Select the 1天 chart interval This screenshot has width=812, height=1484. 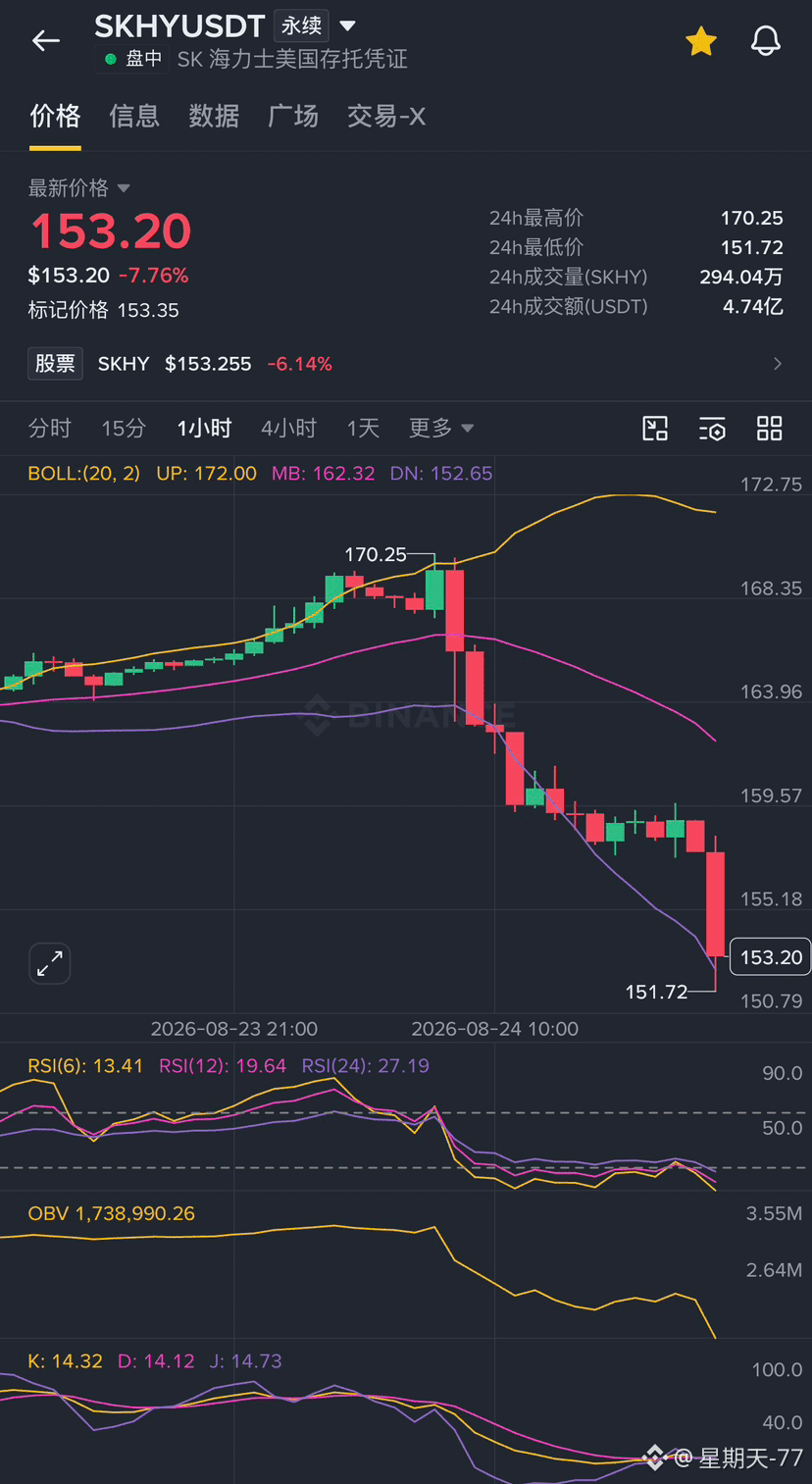[363, 429]
